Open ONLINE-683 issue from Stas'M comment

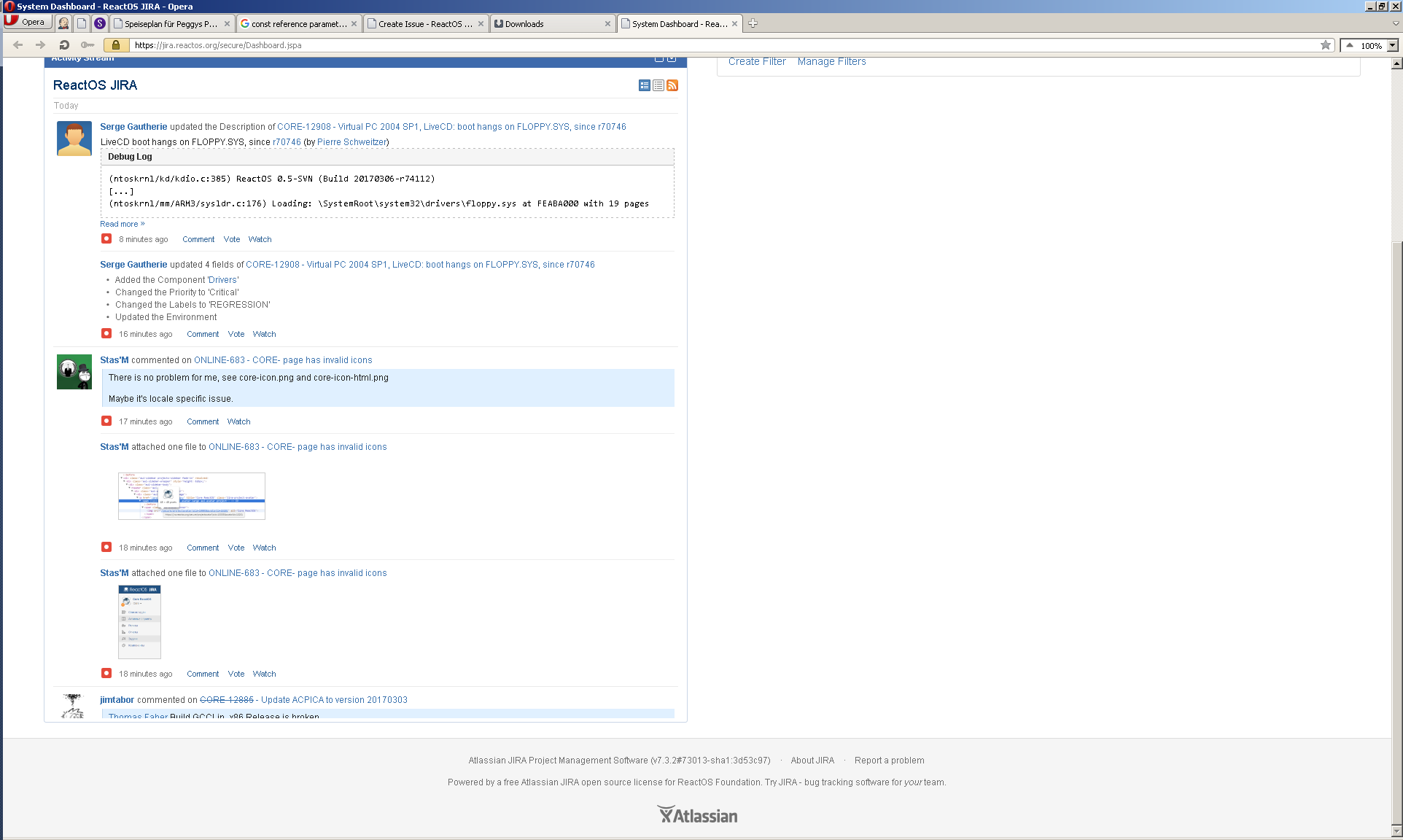pos(283,360)
